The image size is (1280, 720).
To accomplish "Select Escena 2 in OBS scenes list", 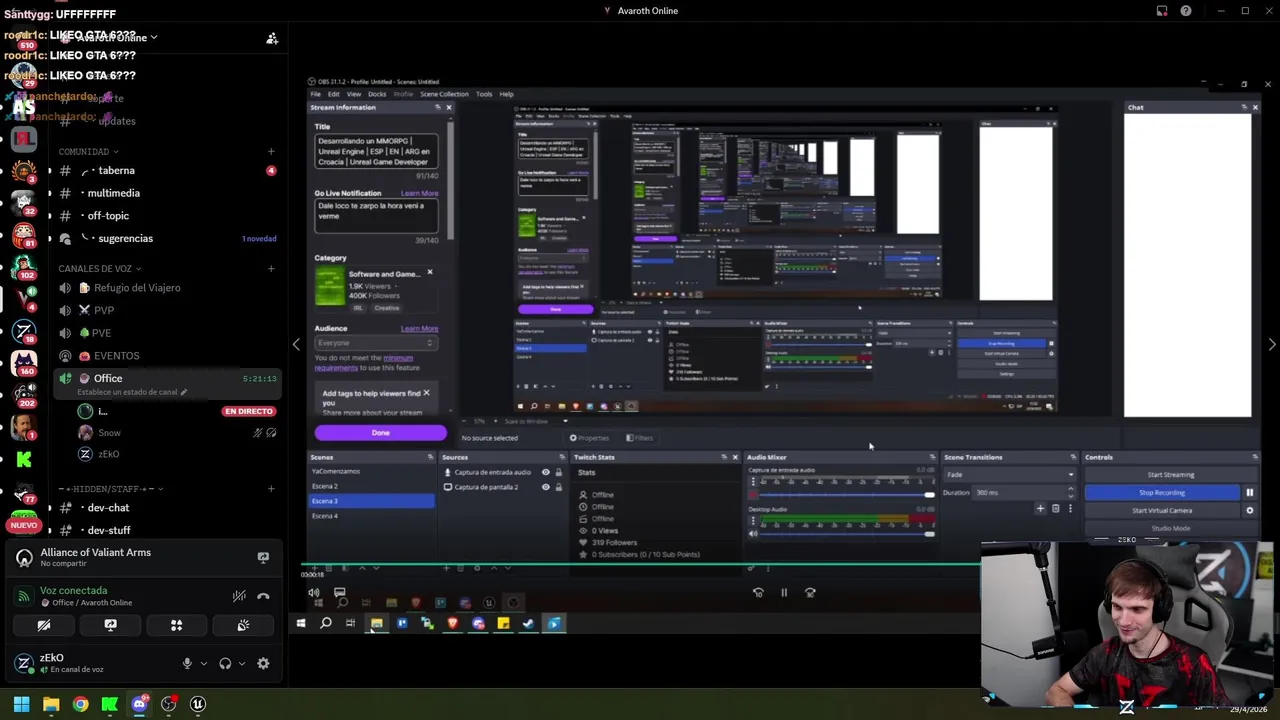I will (372, 486).
